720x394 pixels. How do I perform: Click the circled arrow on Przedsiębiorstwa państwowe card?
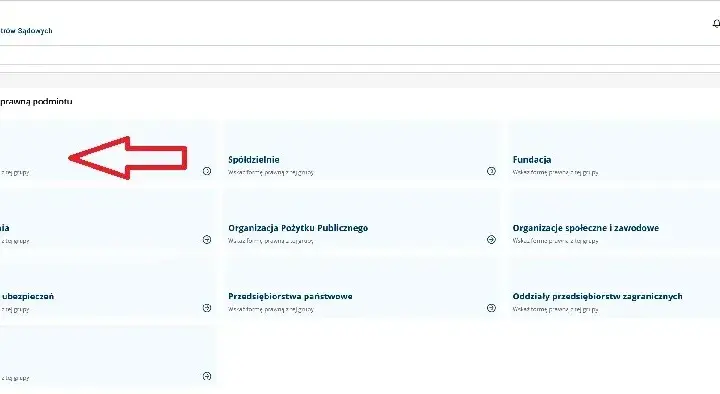pos(491,308)
